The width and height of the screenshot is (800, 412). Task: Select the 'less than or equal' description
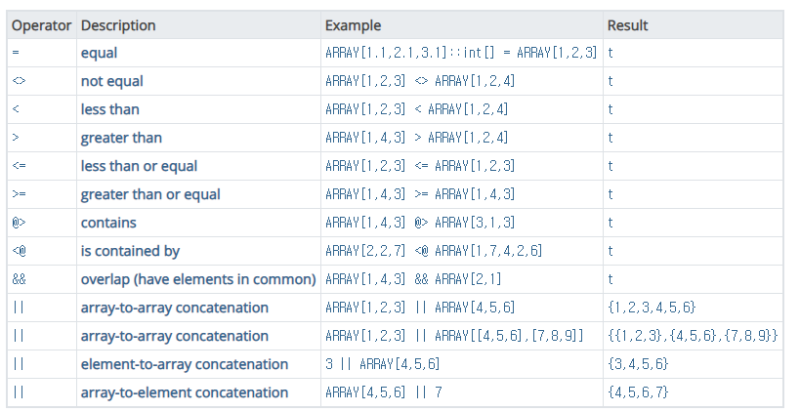[x=139, y=166]
